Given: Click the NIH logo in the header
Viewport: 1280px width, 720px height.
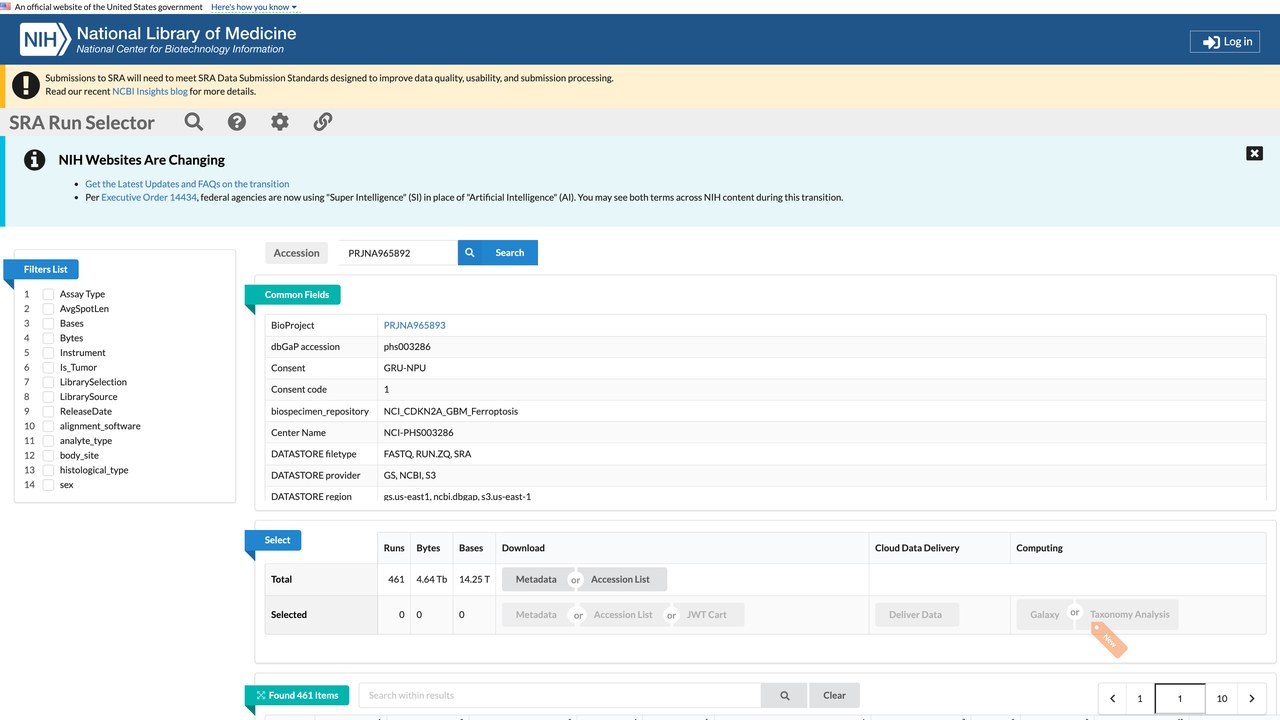Looking at the screenshot, I should tap(47, 40).
